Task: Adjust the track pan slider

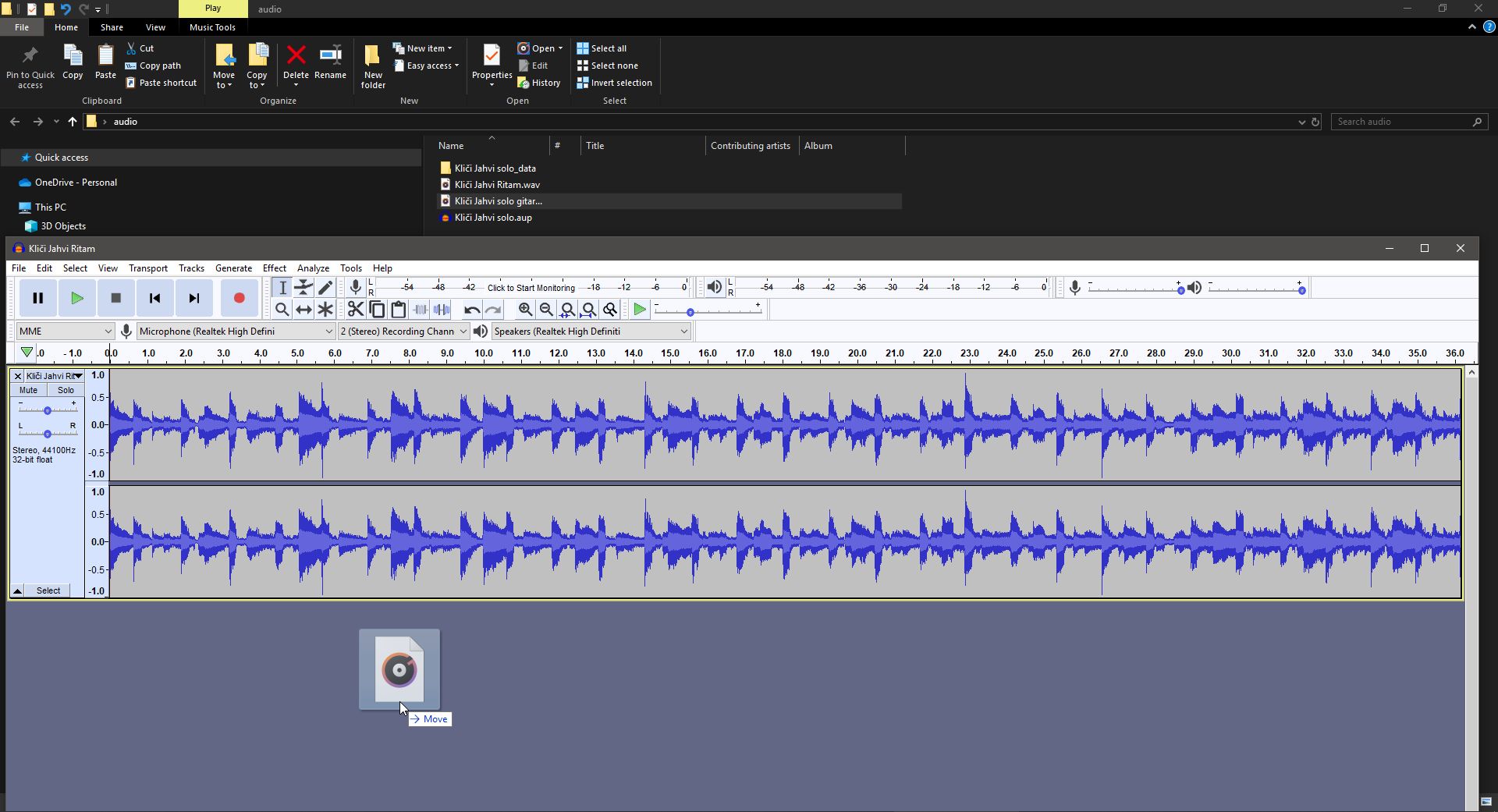Action: (48, 434)
